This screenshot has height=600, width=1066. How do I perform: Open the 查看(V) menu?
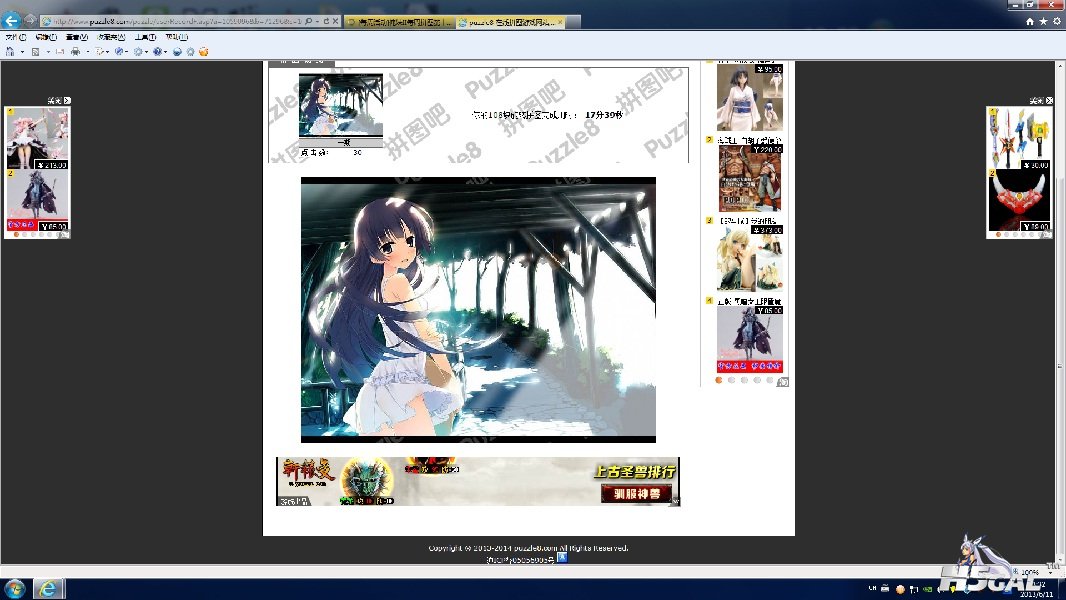point(77,37)
